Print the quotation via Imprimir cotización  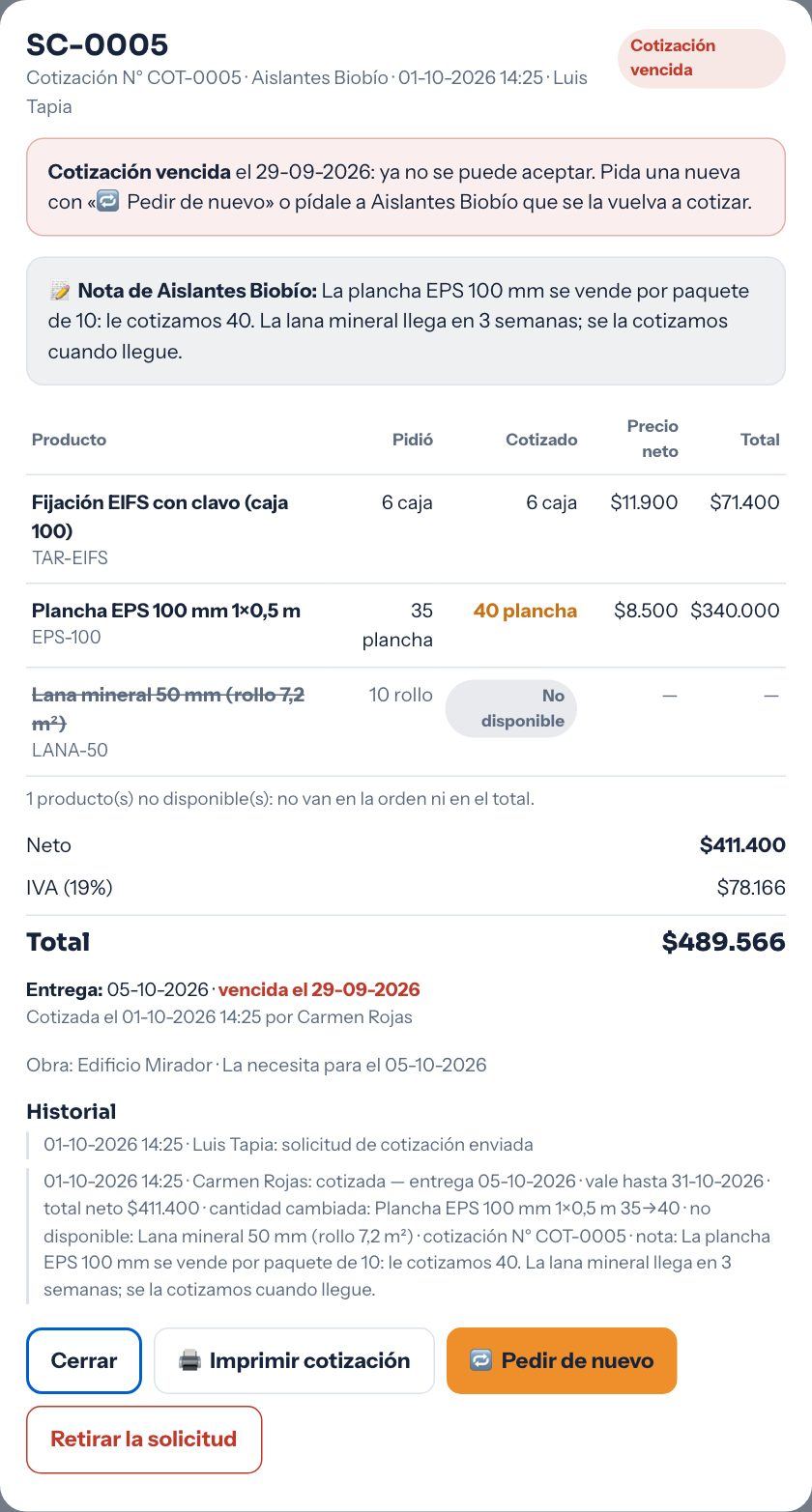point(294,1360)
